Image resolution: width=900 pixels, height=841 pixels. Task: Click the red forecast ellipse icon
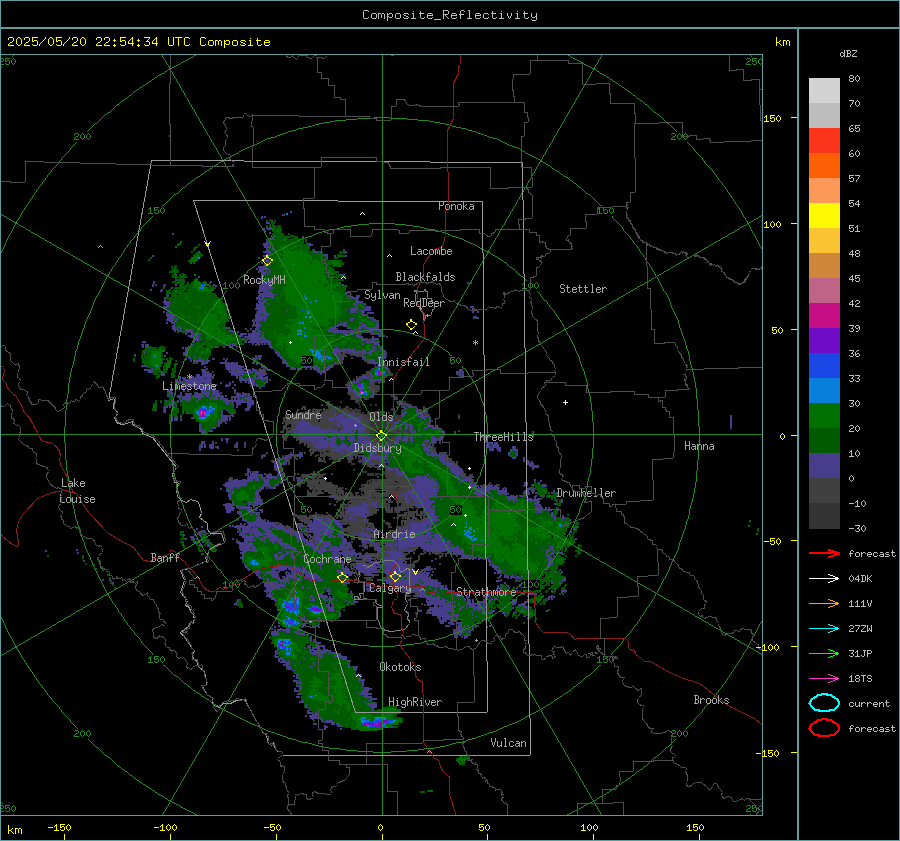824,728
